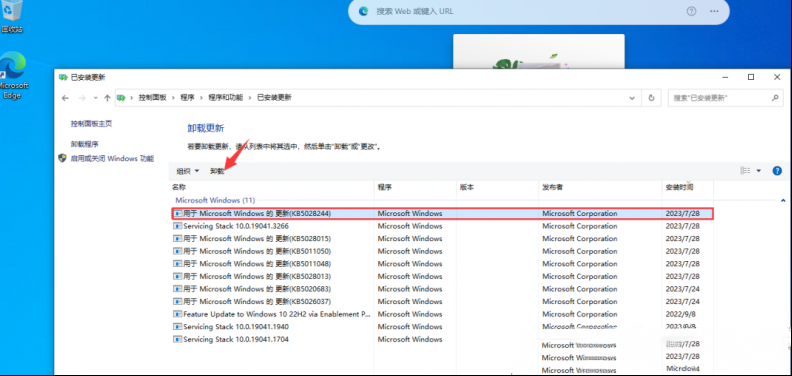Viewport: 792px width, 376px height.
Task: Click the 卸载 toolbar button
Action: [x=217, y=171]
